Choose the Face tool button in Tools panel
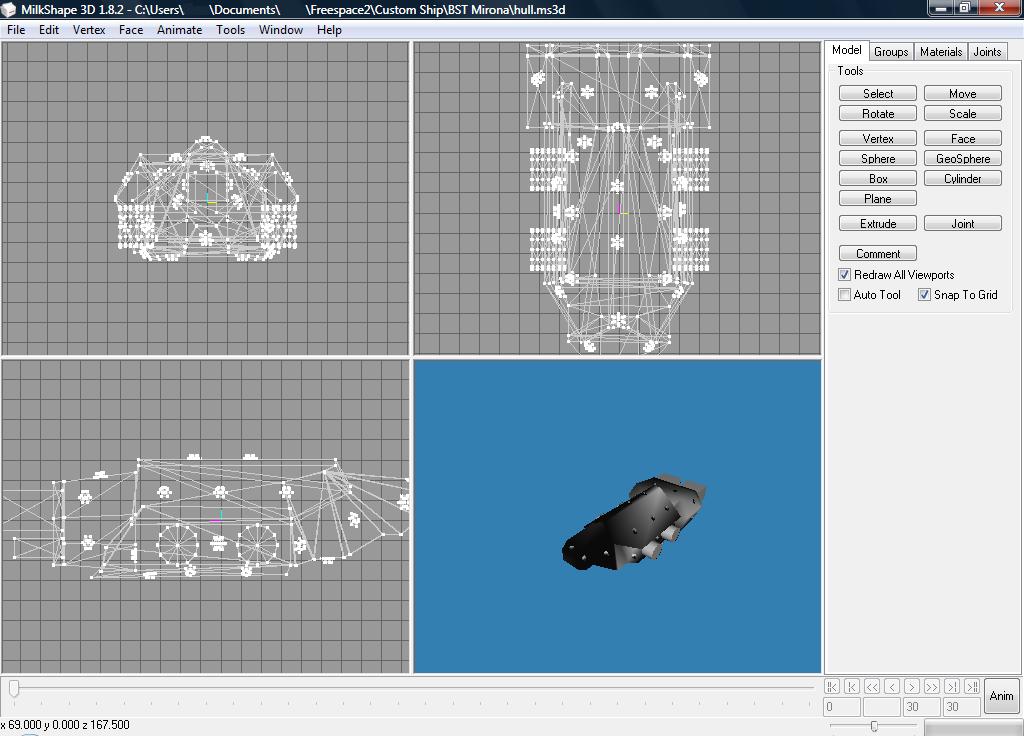 click(963, 138)
